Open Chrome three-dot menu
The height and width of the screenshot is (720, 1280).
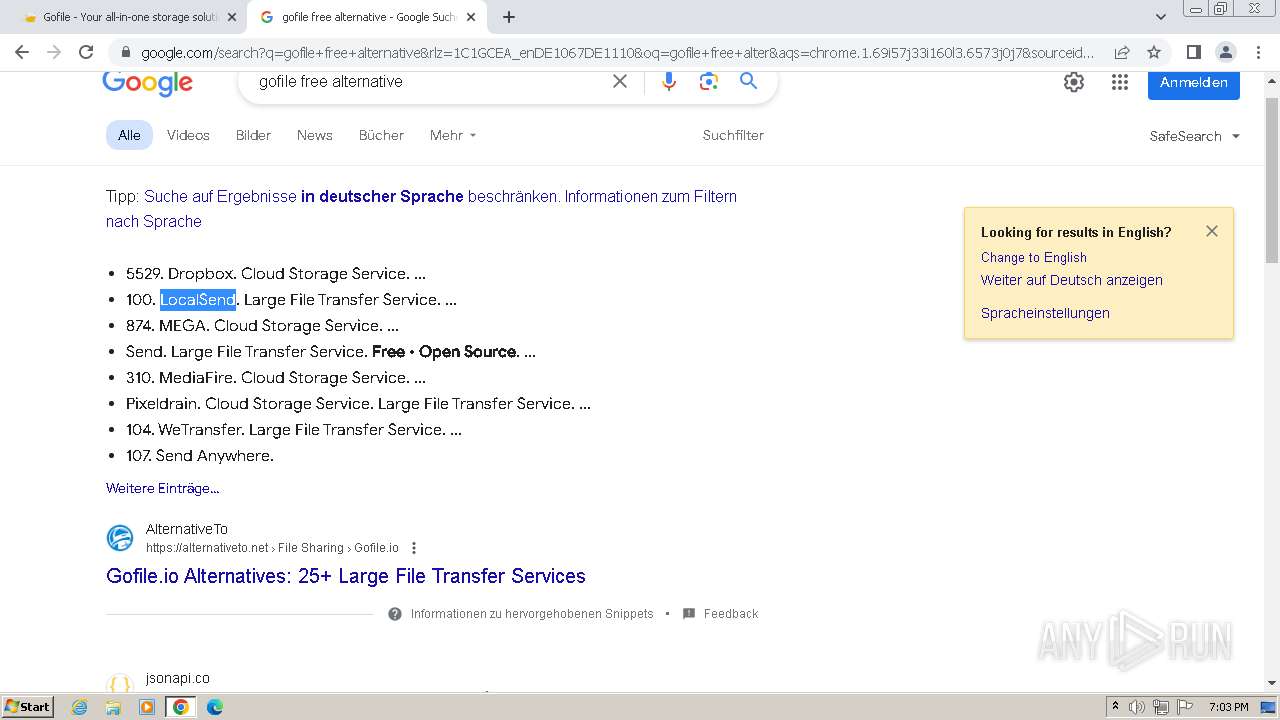pos(1257,52)
